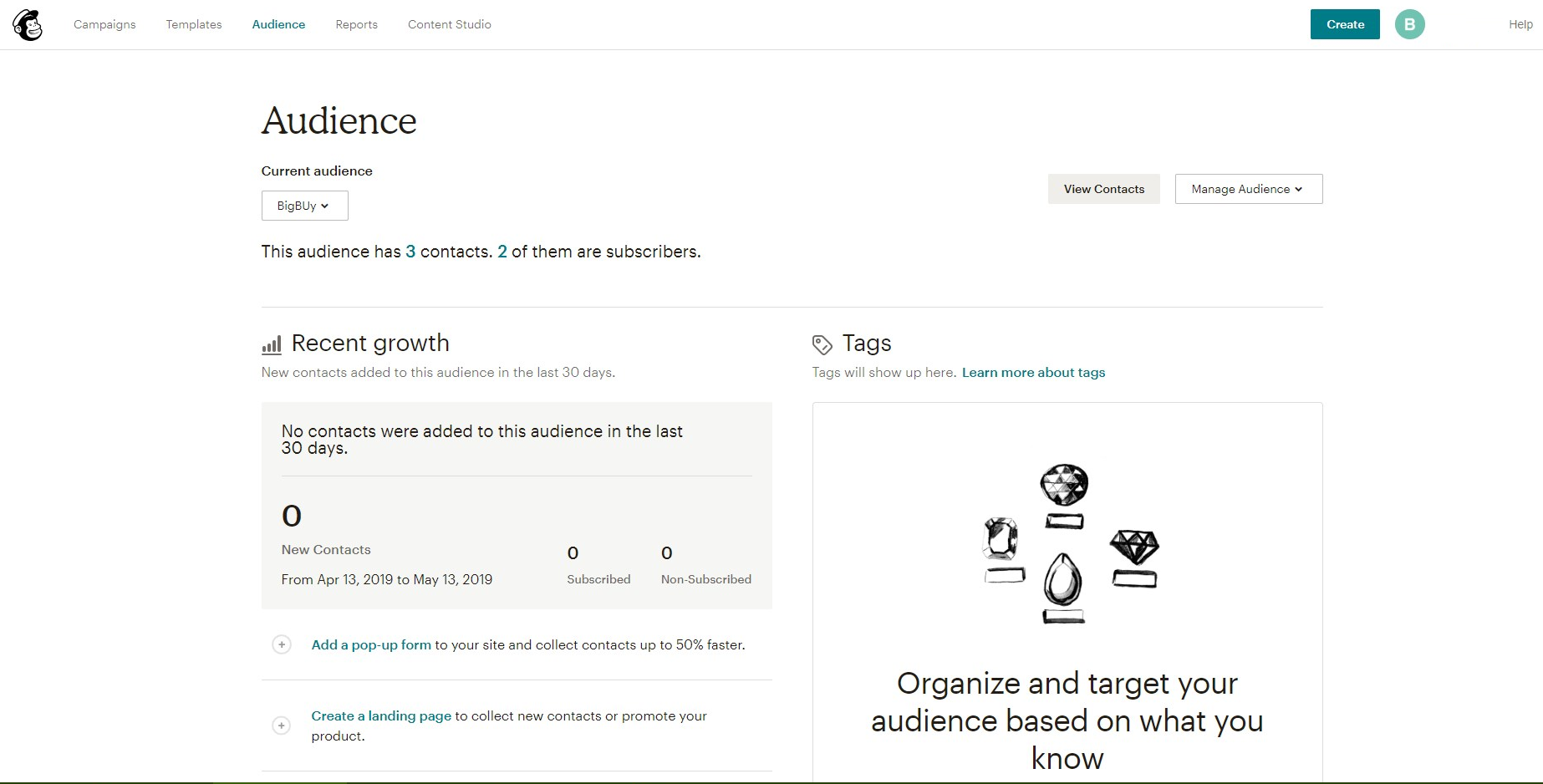The image size is (1543, 784).
Task: Open the Manage Audience dropdown
Action: pyautogui.click(x=1248, y=189)
